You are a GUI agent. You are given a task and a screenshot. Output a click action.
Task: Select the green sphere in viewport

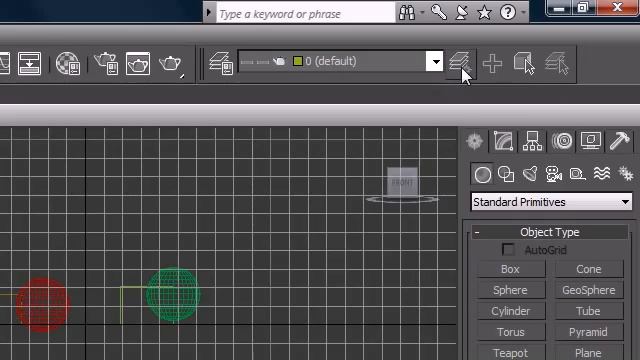pyautogui.click(x=173, y=294)
